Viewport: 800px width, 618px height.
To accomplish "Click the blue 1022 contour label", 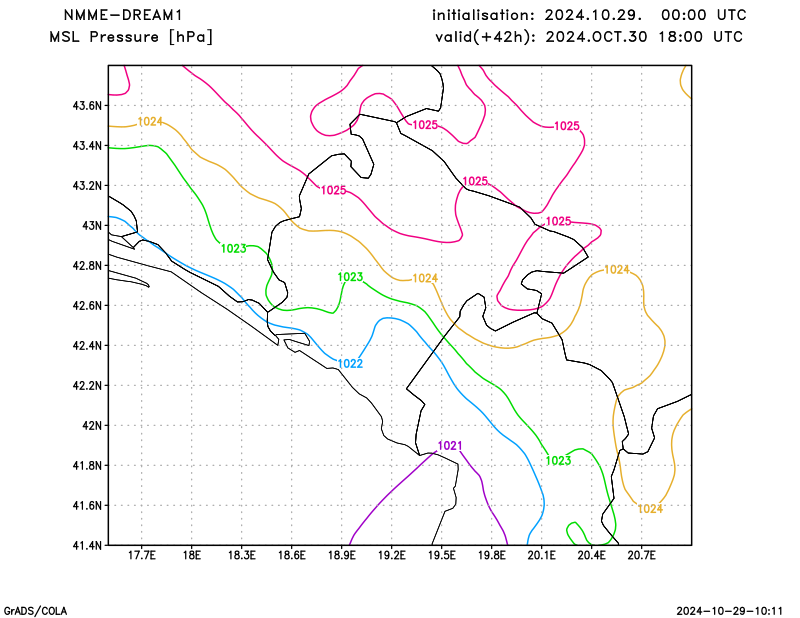I will pyautogui.click(x=350, y=363).
